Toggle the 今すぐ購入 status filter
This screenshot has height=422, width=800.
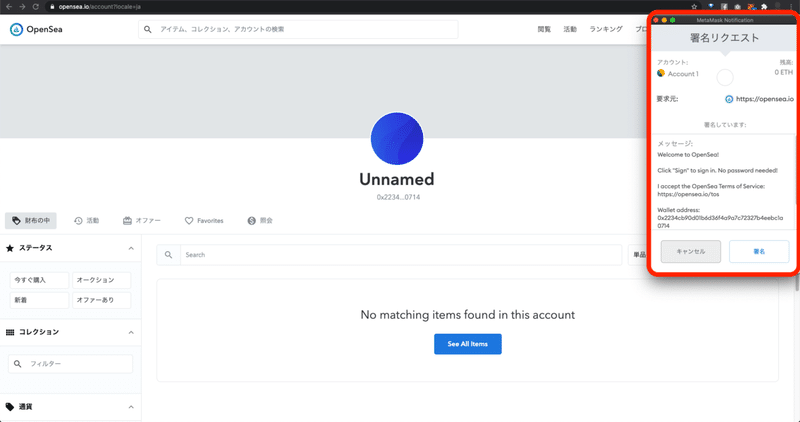39,280
